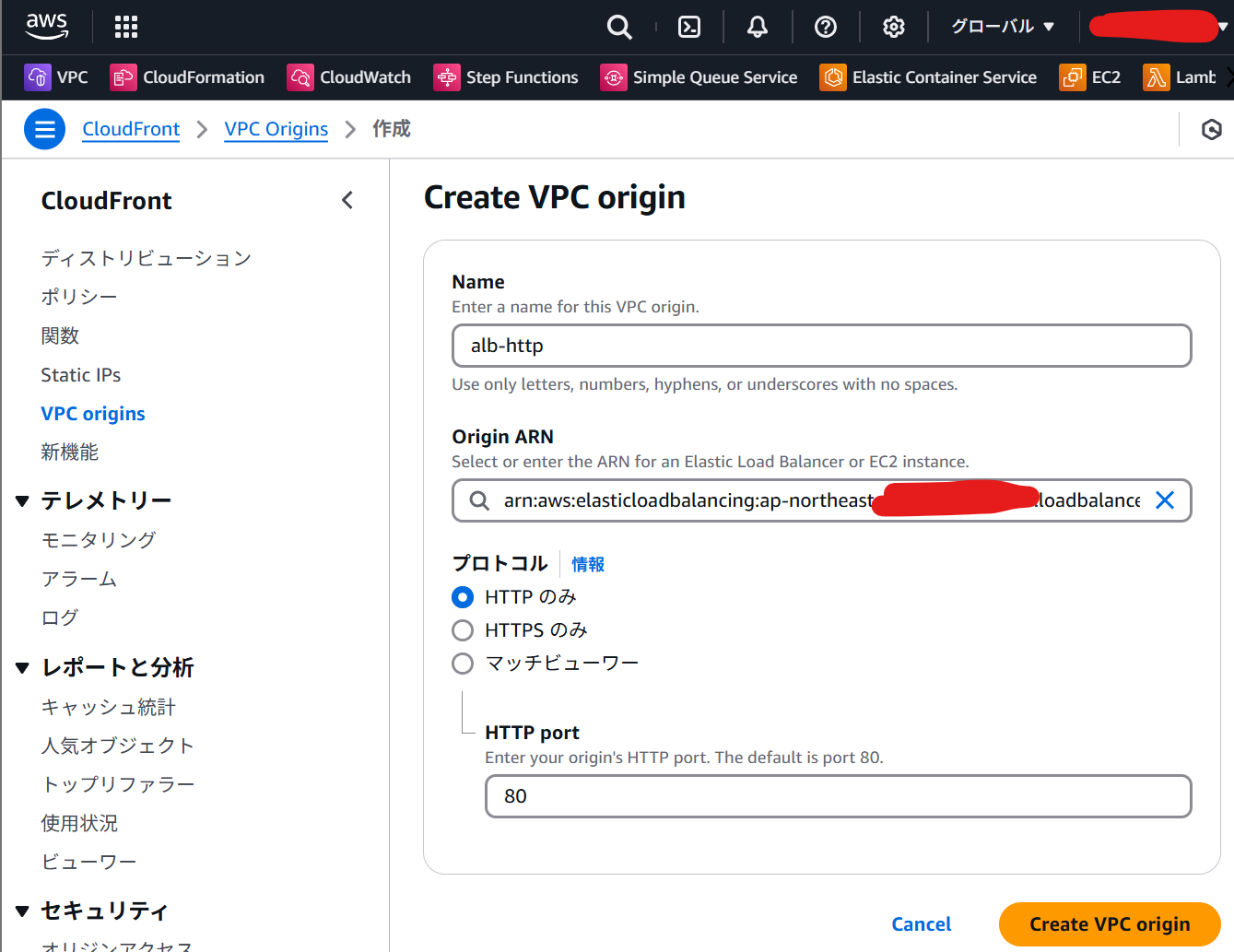Open トップリファラー report
This screenshot has width=1234, height=952.
pyautogui.click(x=118, y=784)
